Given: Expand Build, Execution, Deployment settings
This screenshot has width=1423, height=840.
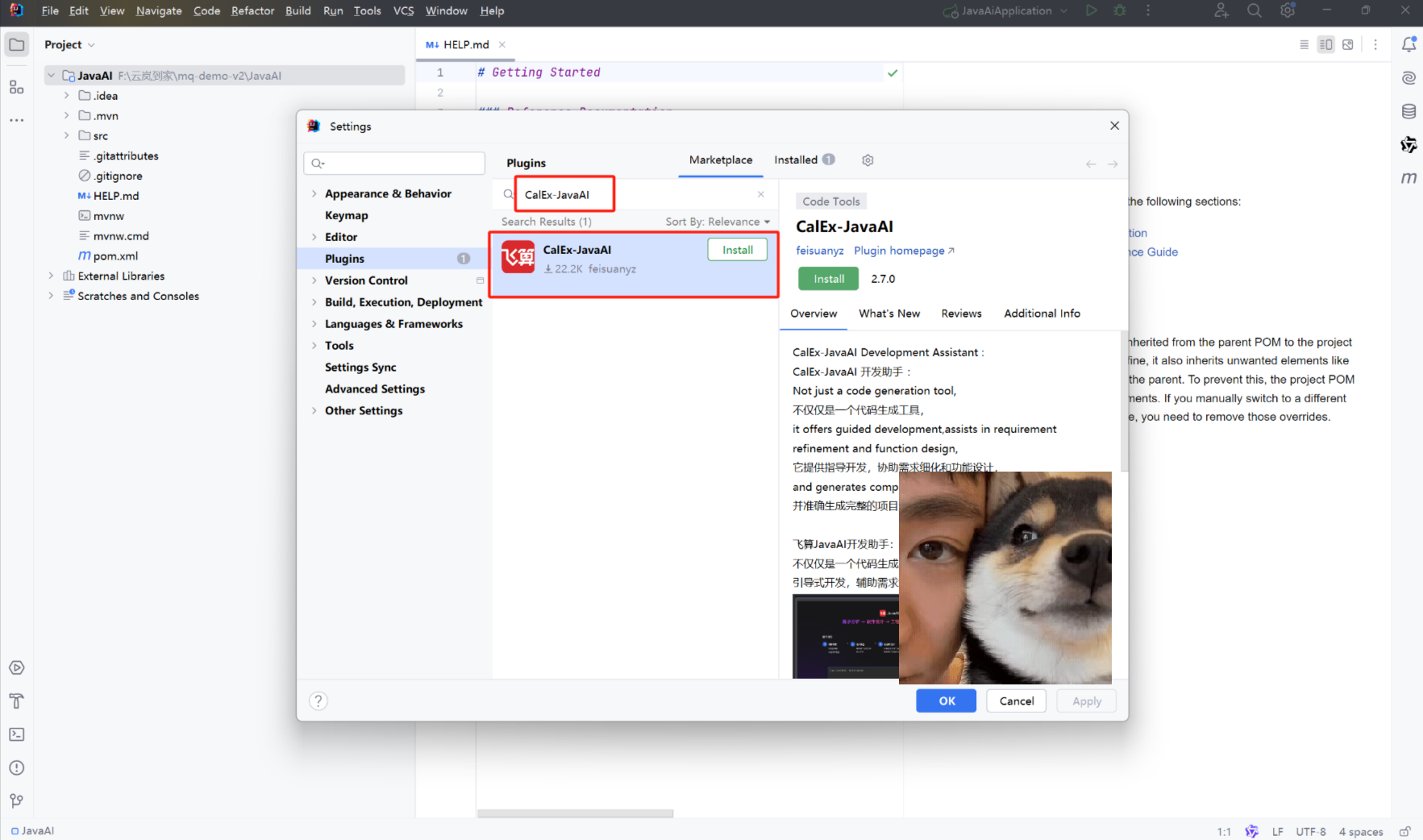Looking at the screenshot, I should [314, 302].
